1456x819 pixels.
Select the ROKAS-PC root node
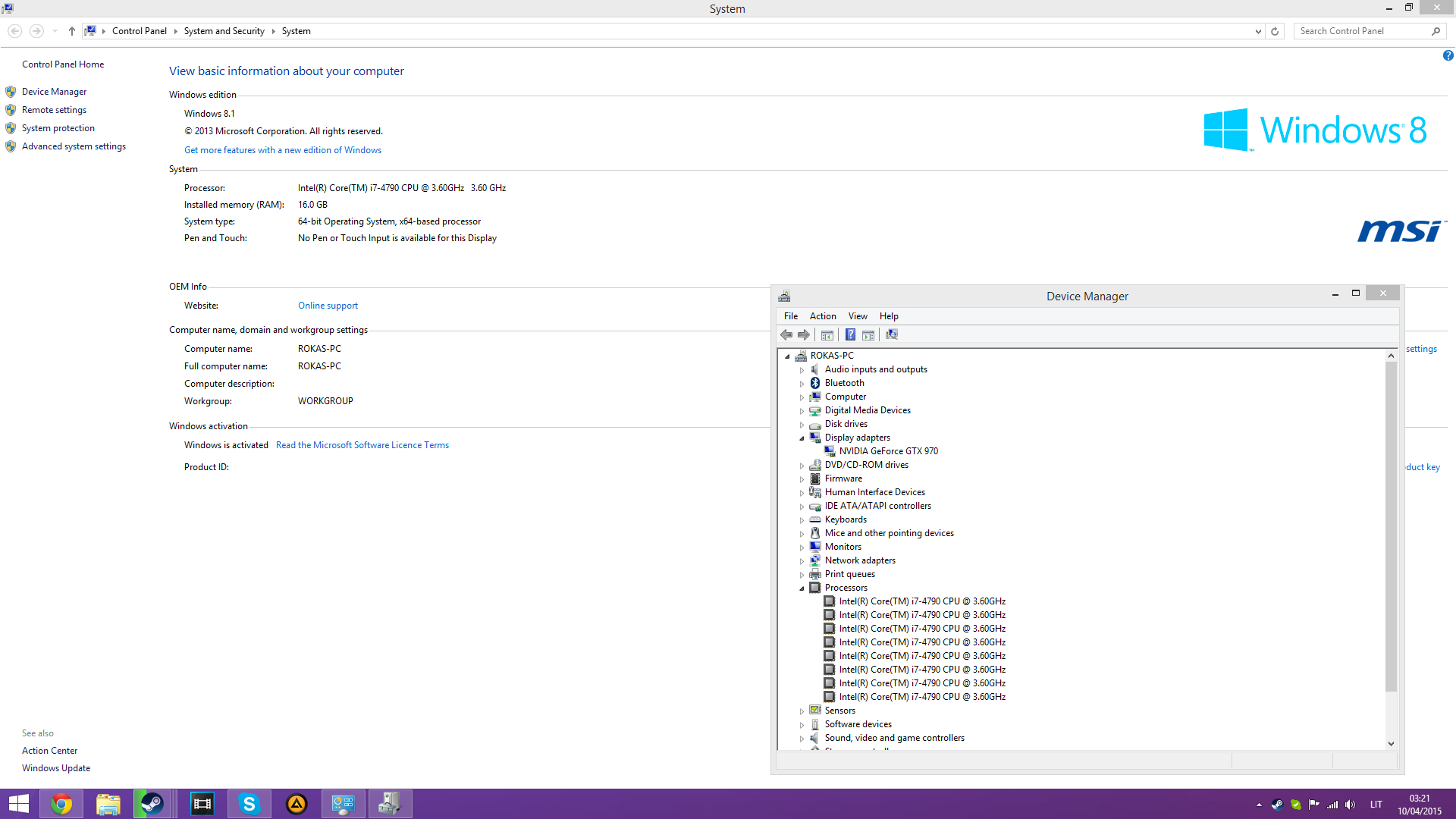point(832,356)
